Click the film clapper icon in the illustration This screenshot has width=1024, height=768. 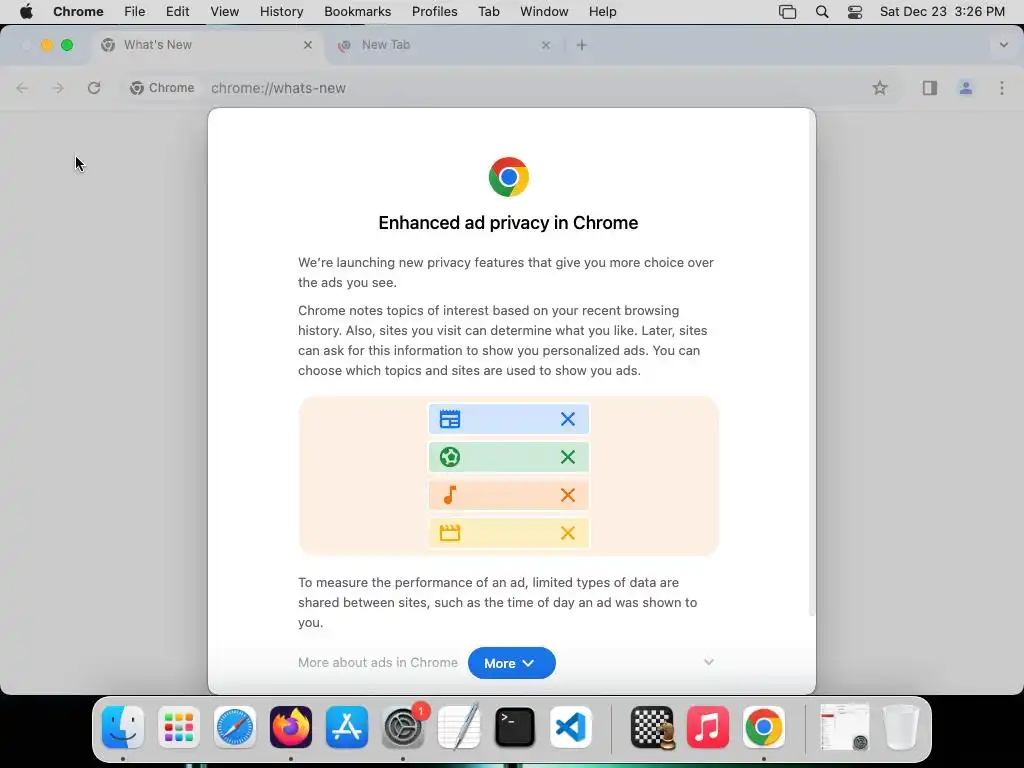450,533
